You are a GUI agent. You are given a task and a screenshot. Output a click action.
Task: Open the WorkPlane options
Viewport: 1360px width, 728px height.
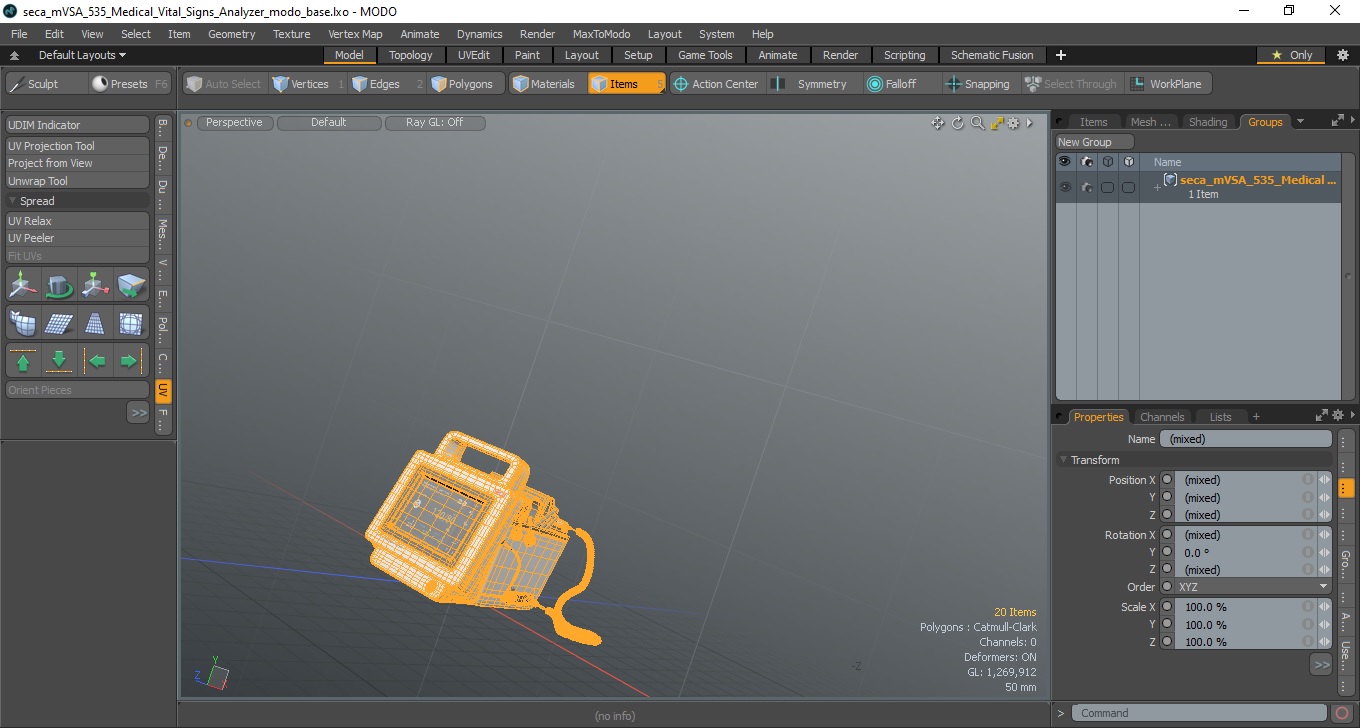(x=1169, y=84)
